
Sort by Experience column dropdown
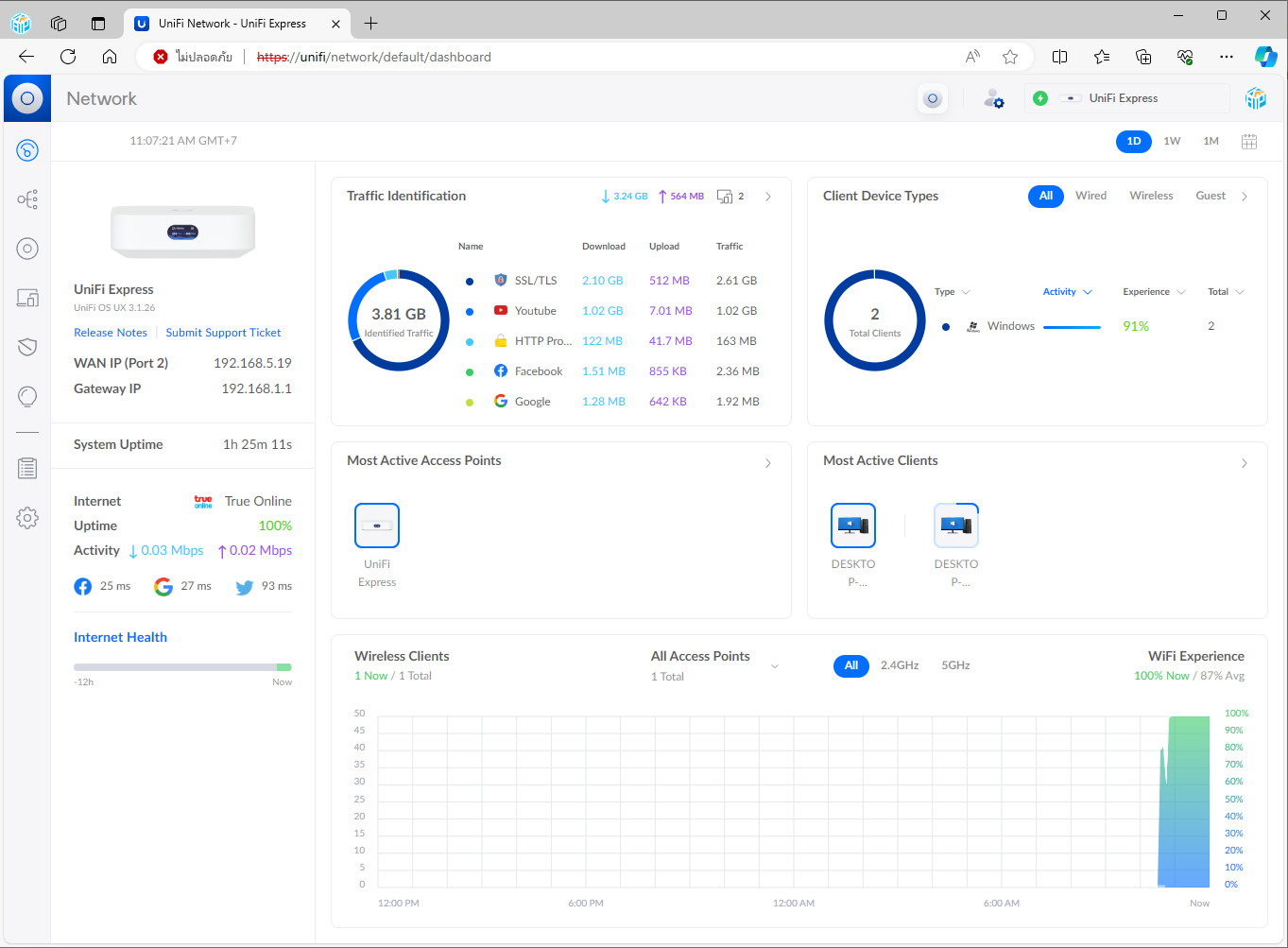1154,292
